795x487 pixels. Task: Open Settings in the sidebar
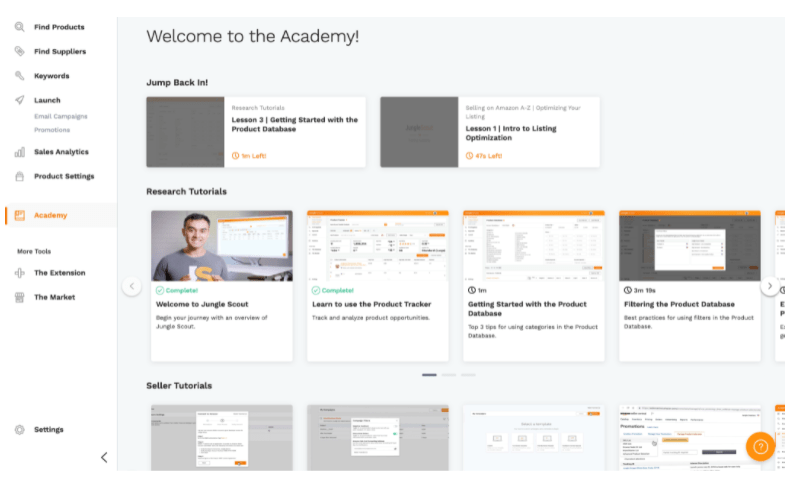coord(49,429)
